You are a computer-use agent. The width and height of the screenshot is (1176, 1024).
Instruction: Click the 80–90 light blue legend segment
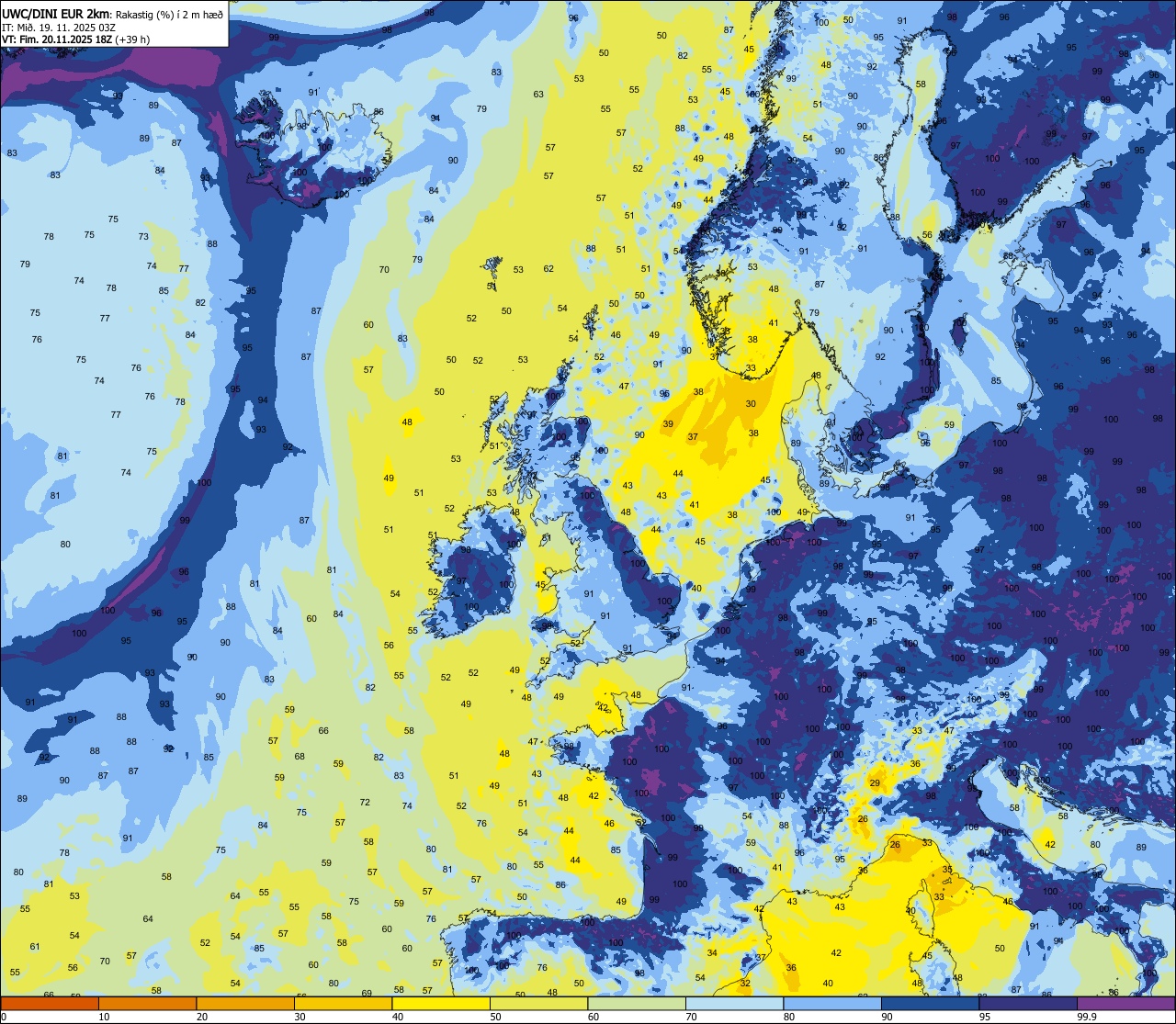pyautogui.click(x=832, y=1003)
